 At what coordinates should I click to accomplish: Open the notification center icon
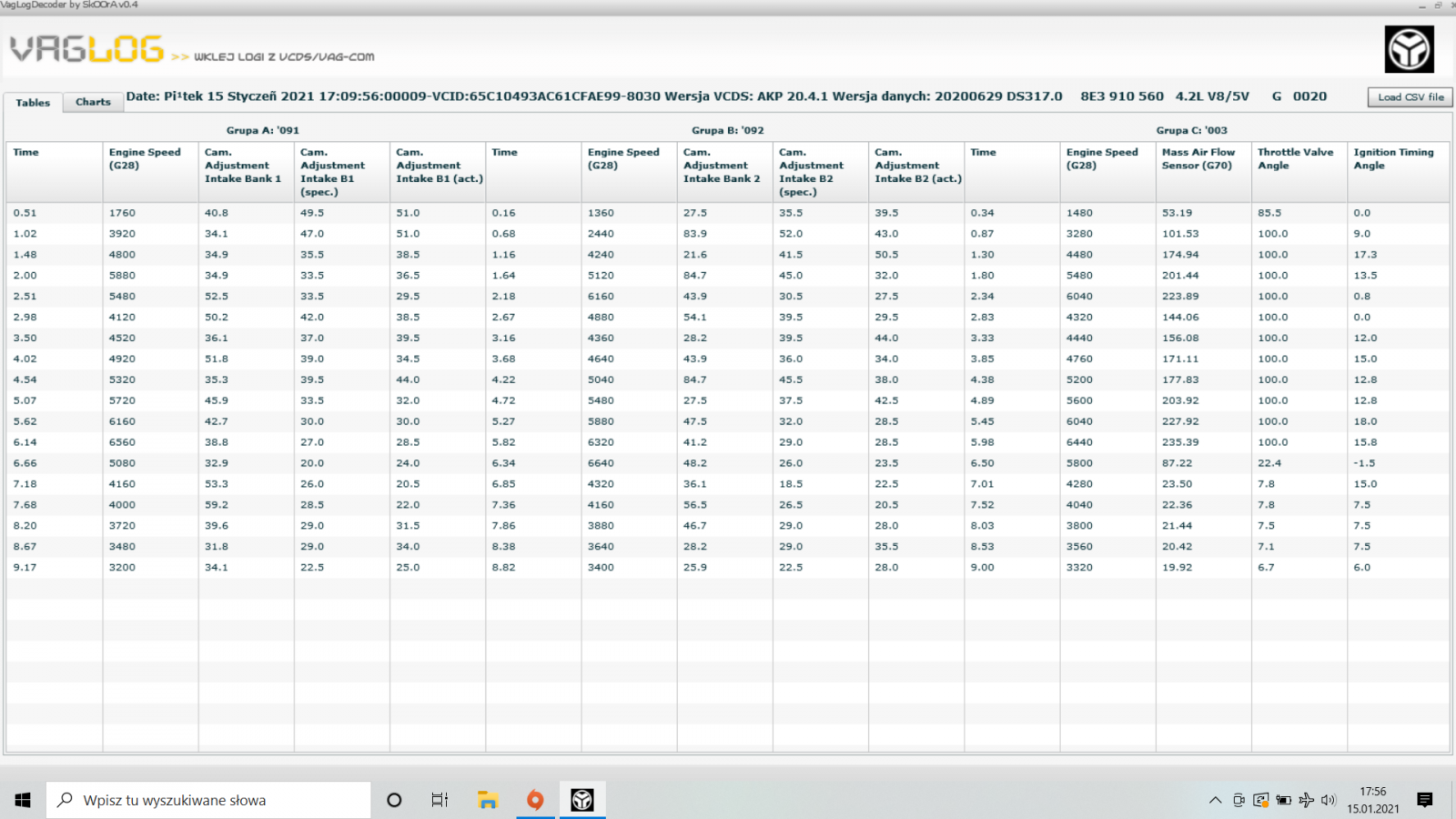pyautogui.click(x=1425, y=800)
